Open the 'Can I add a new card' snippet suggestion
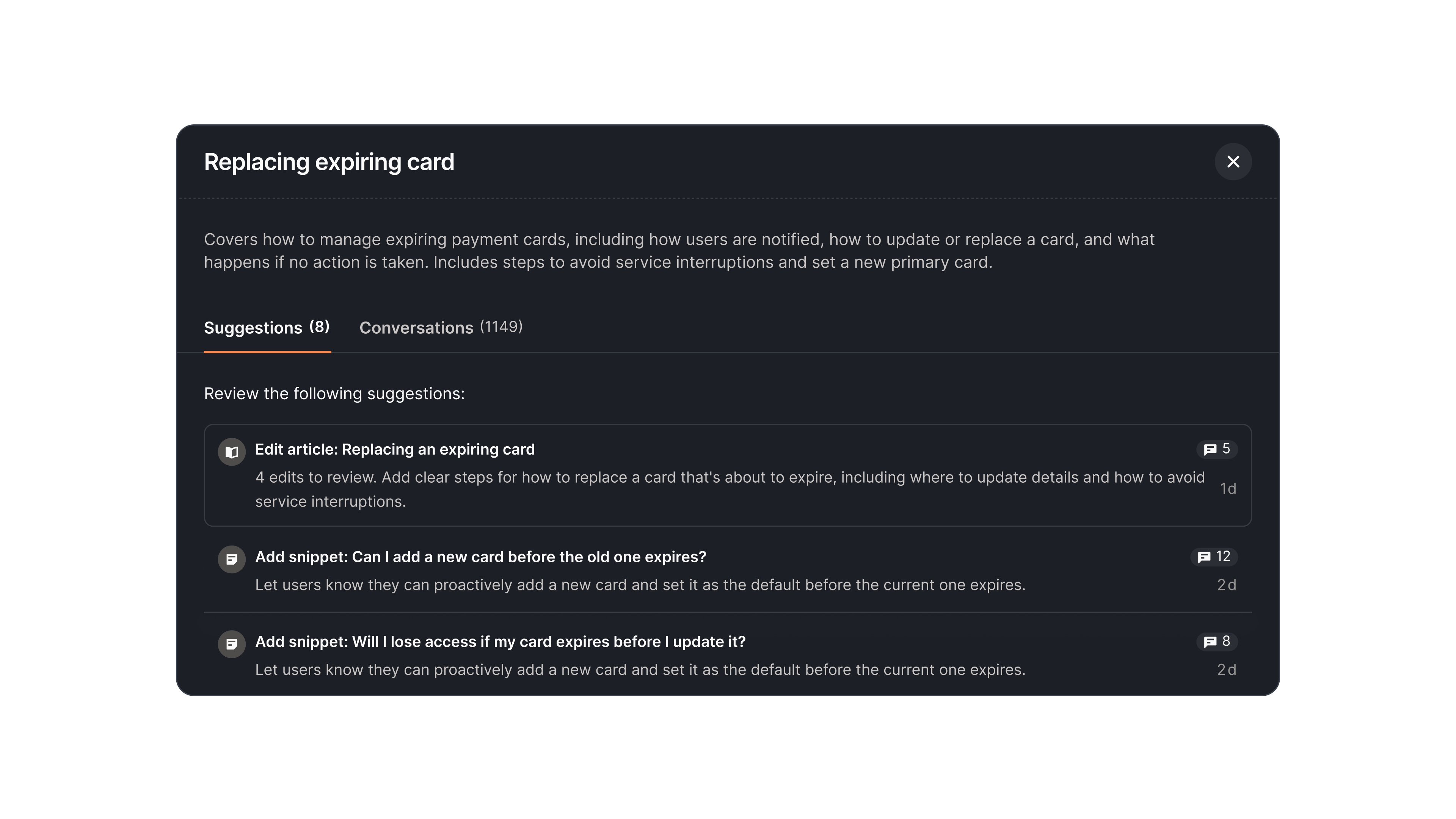Image resolution: width=1456 pixels, height=819 pixels. (480, 557)
